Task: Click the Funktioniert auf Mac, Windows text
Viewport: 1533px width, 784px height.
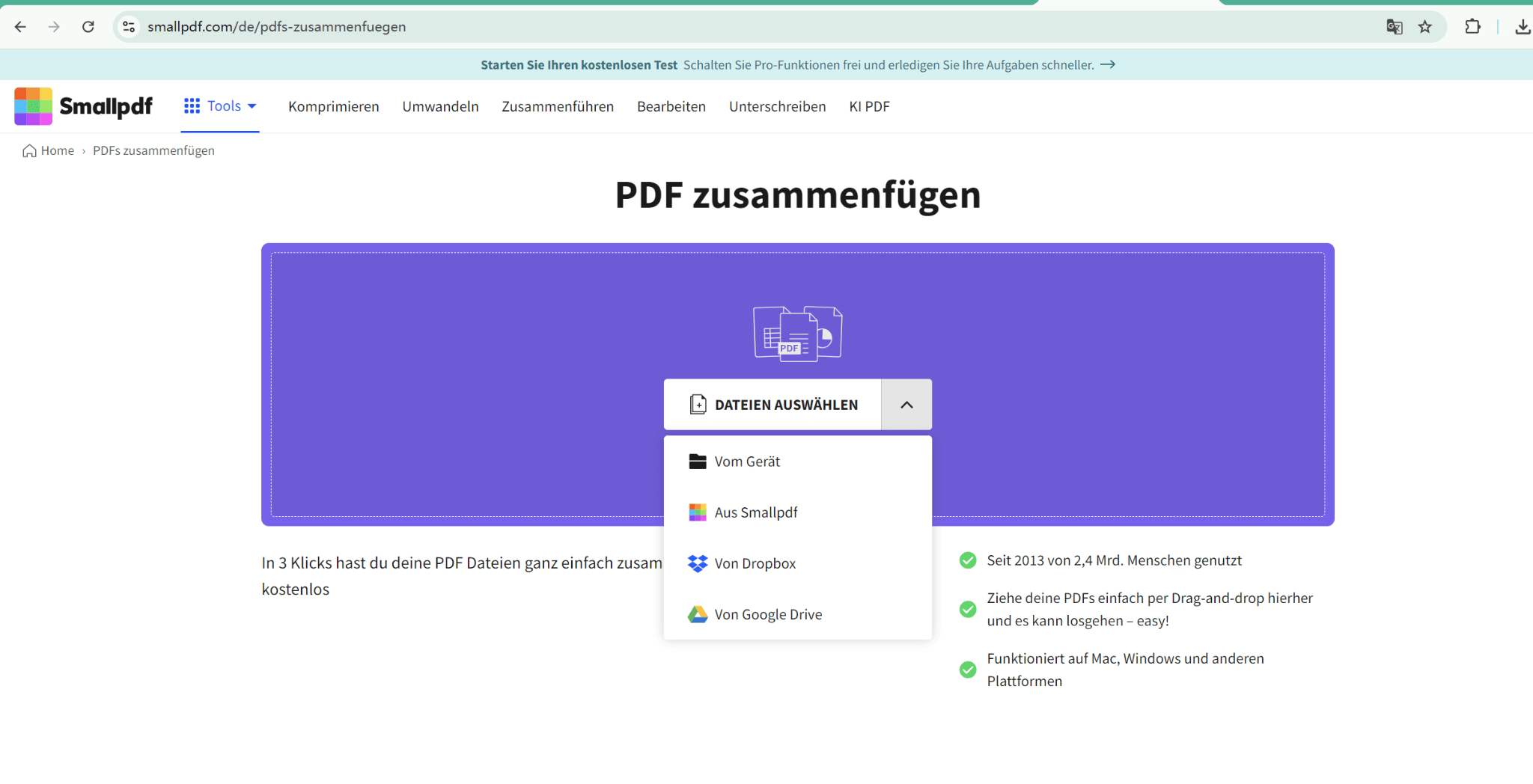Action: tap(1125, 670)
